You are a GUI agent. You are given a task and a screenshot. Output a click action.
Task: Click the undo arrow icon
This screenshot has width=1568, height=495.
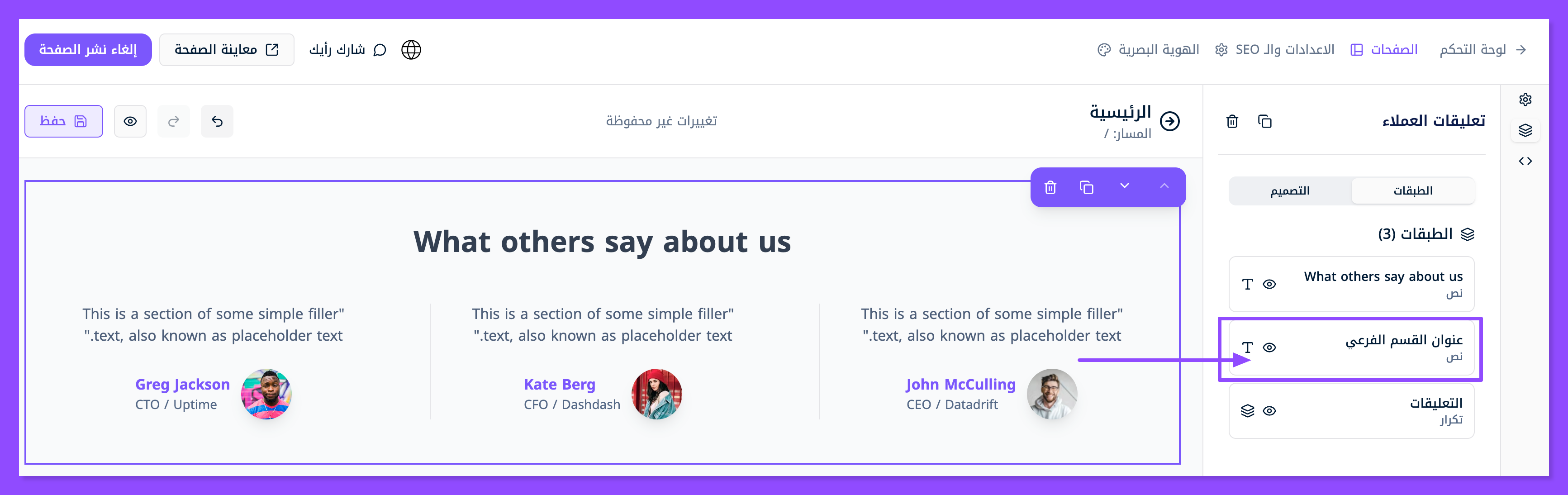[217, 121]
